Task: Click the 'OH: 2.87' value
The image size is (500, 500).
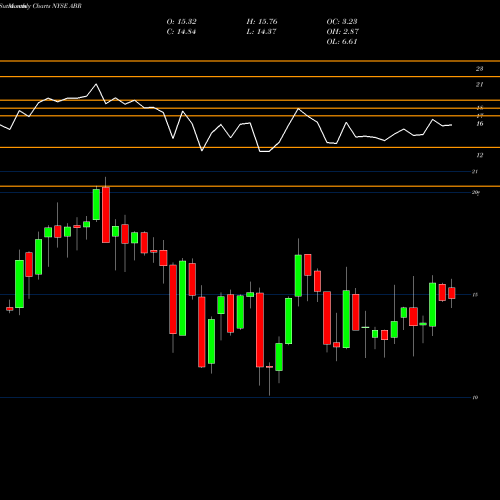Action: click(342, 32)
